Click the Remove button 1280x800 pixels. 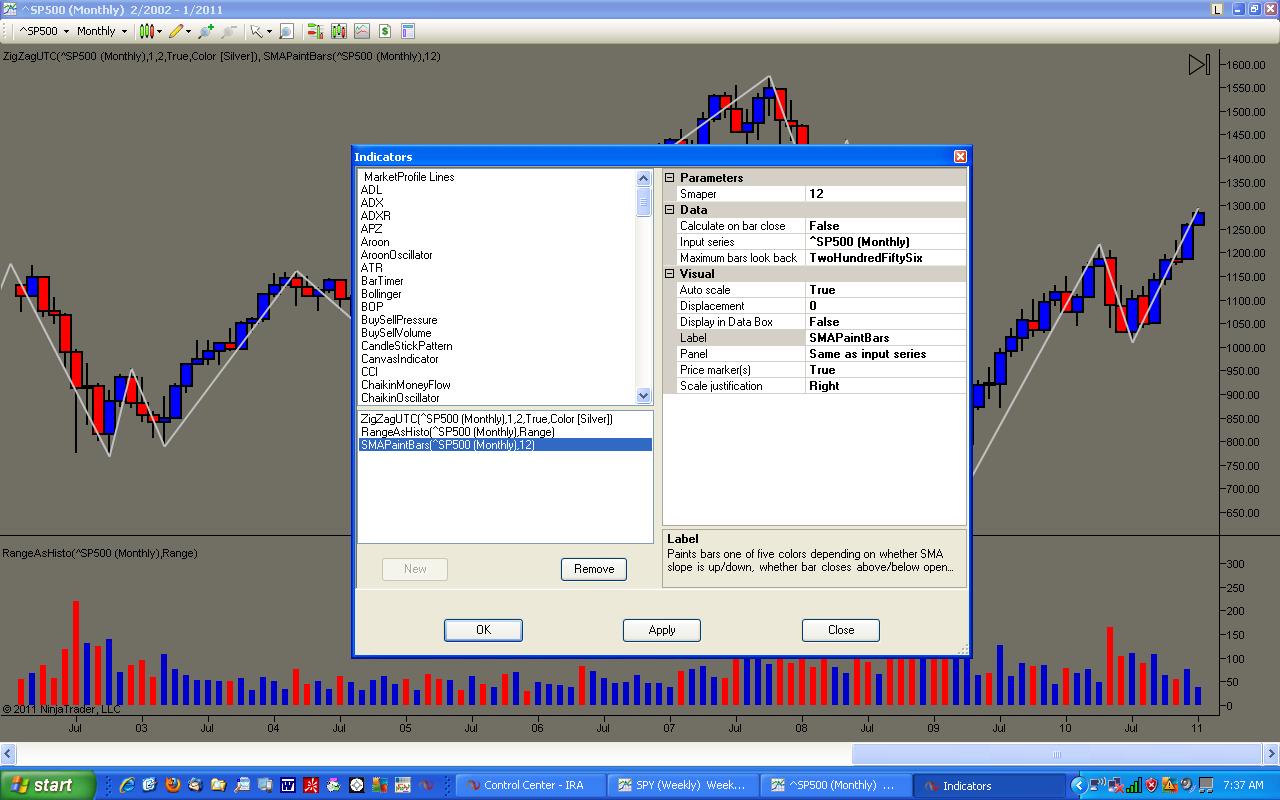(x=594, y=569)
